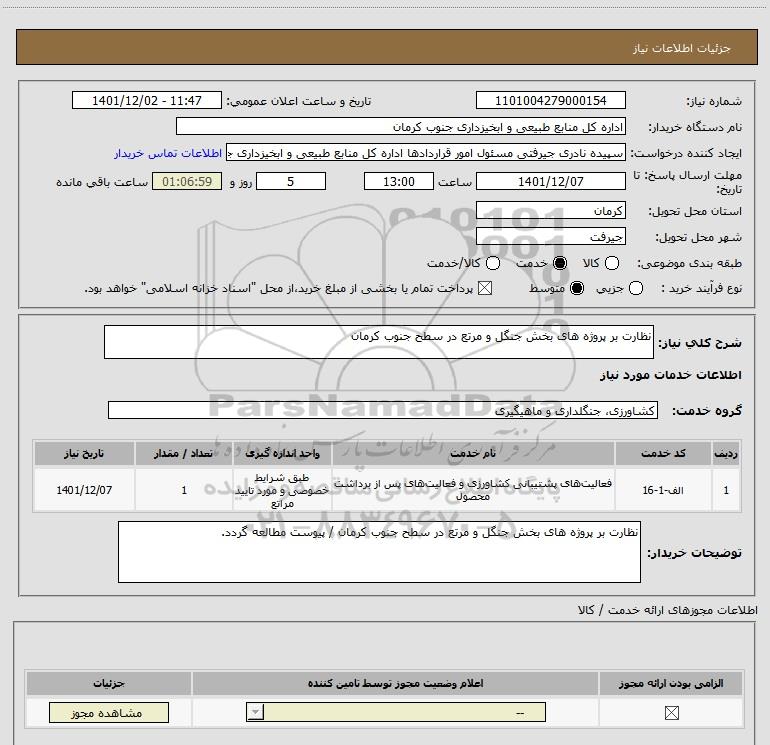Click the نام خدمت column header

473,453
